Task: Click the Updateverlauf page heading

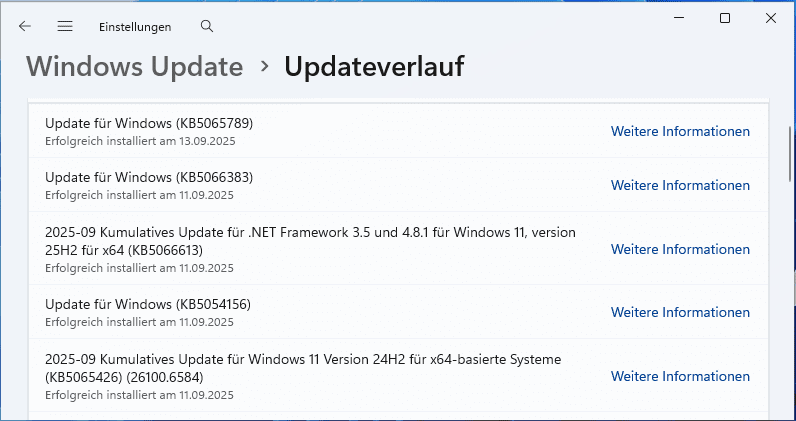Action: (374, 67)
